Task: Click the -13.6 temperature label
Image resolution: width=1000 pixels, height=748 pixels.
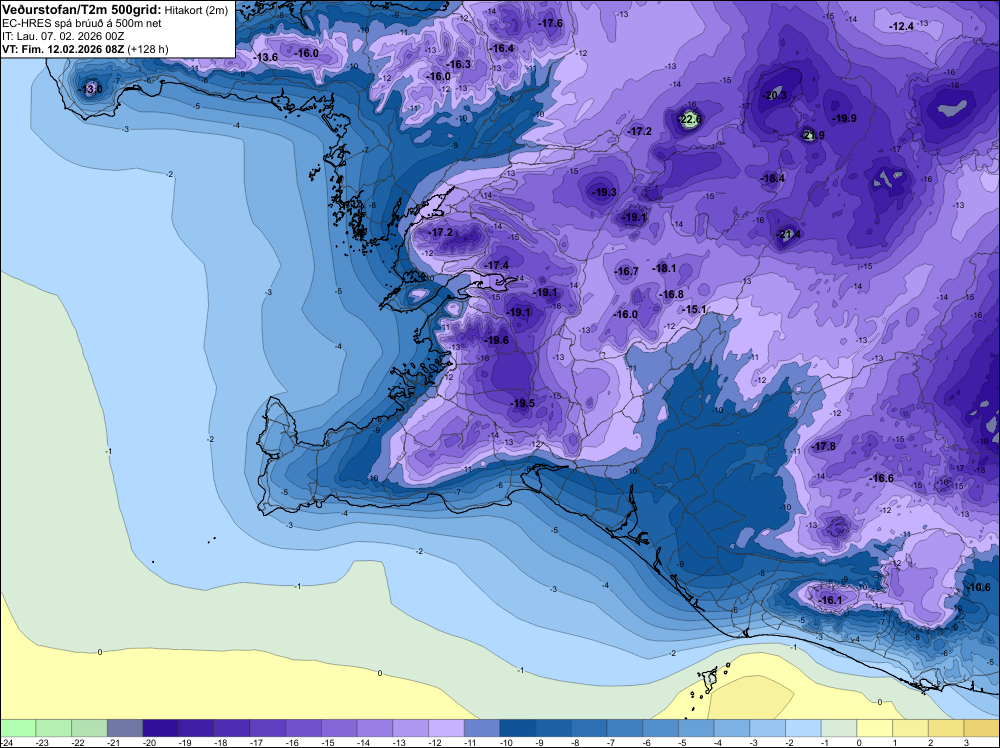Action: pos(266,57)
